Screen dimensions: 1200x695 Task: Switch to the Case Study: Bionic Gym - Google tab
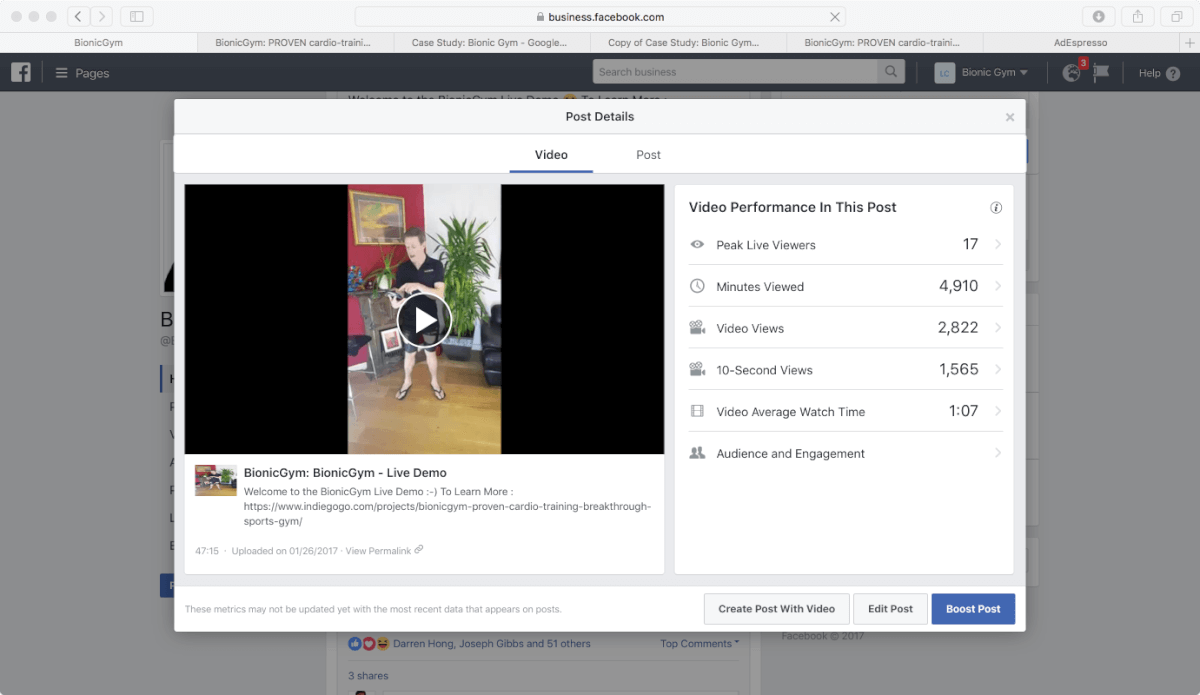(x=490, y=43)
